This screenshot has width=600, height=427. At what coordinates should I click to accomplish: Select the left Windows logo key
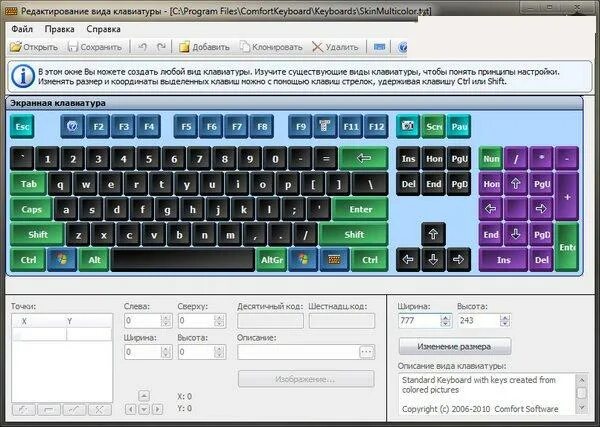pos(62,259)
